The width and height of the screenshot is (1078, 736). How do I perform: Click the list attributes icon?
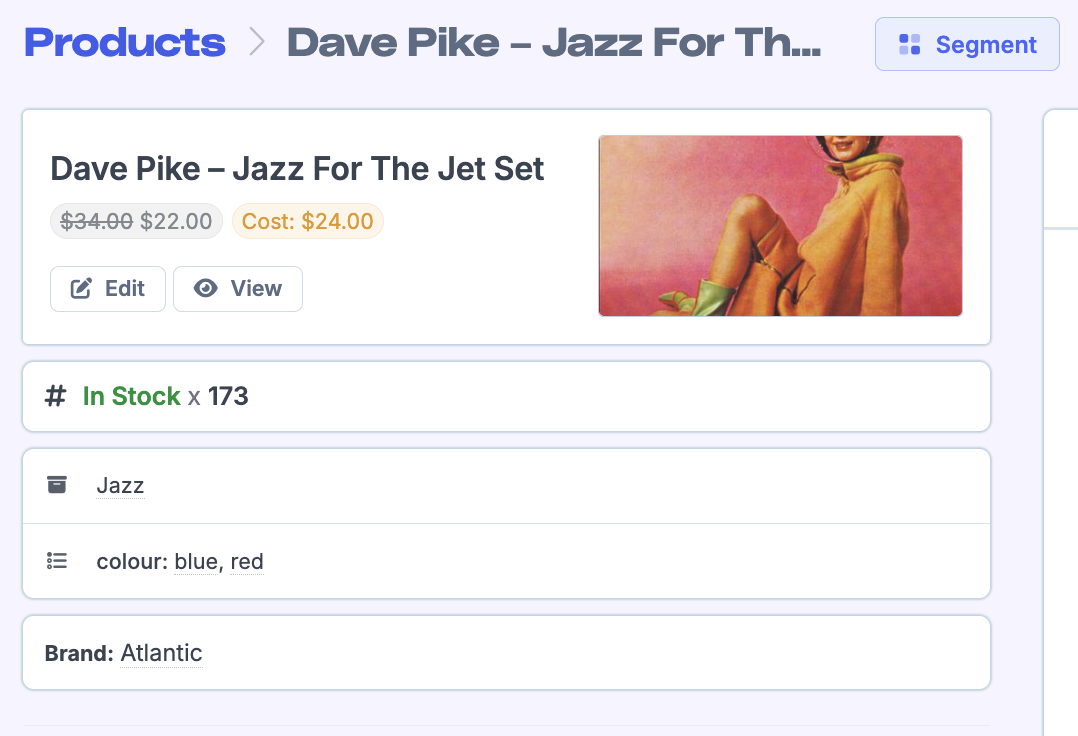pos(57,561)
